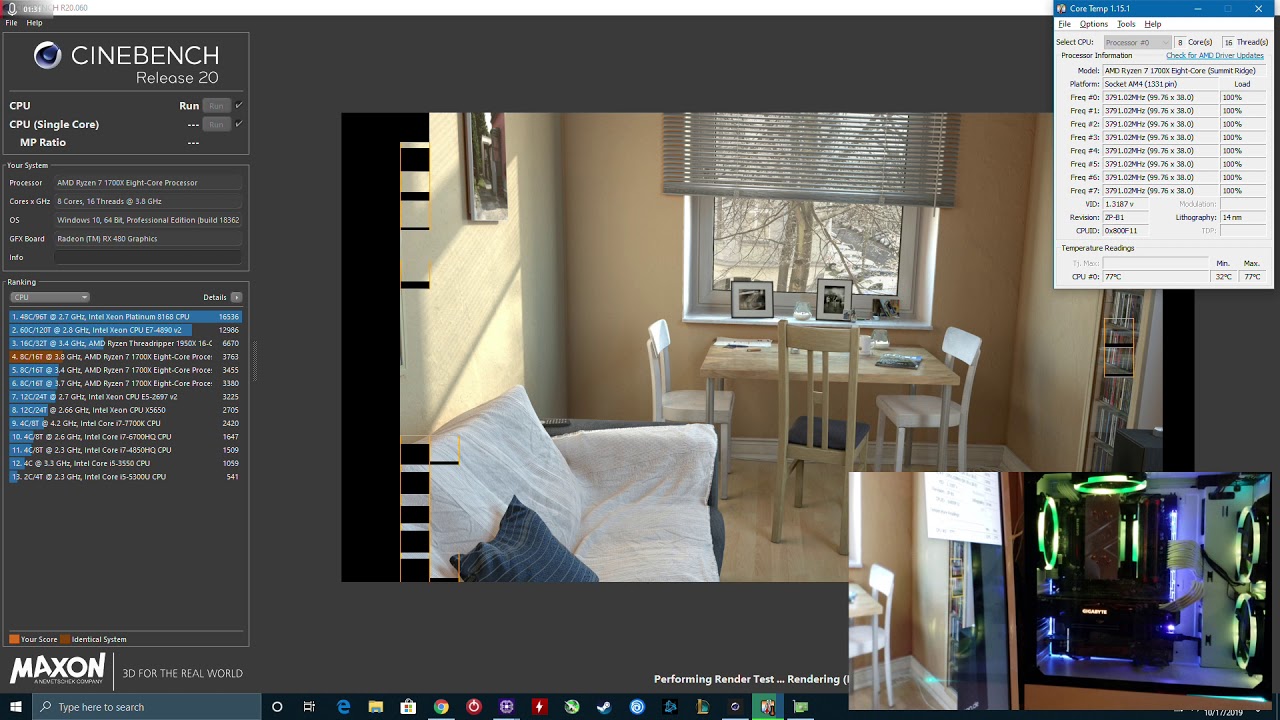Screen dimensions: 1280x720
Task: Click the Model field in Core Temp
Action: [1183, 71]
